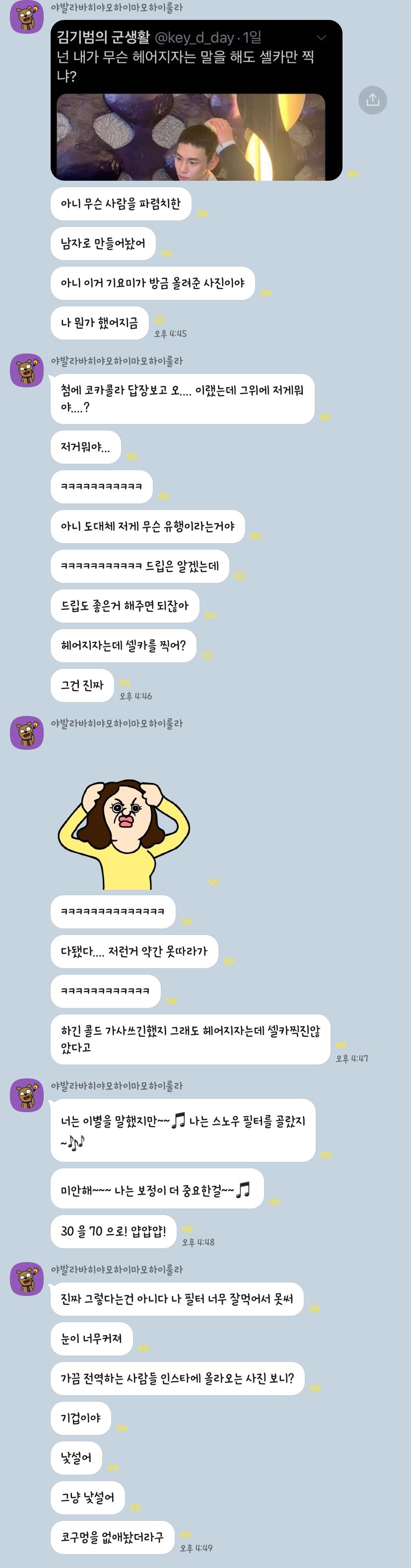Select the '코구멍을 없애놨더라구' message bubble
Image resolution: width=411 pixels, height=1568 pixels.
(x=112, y=1537)
